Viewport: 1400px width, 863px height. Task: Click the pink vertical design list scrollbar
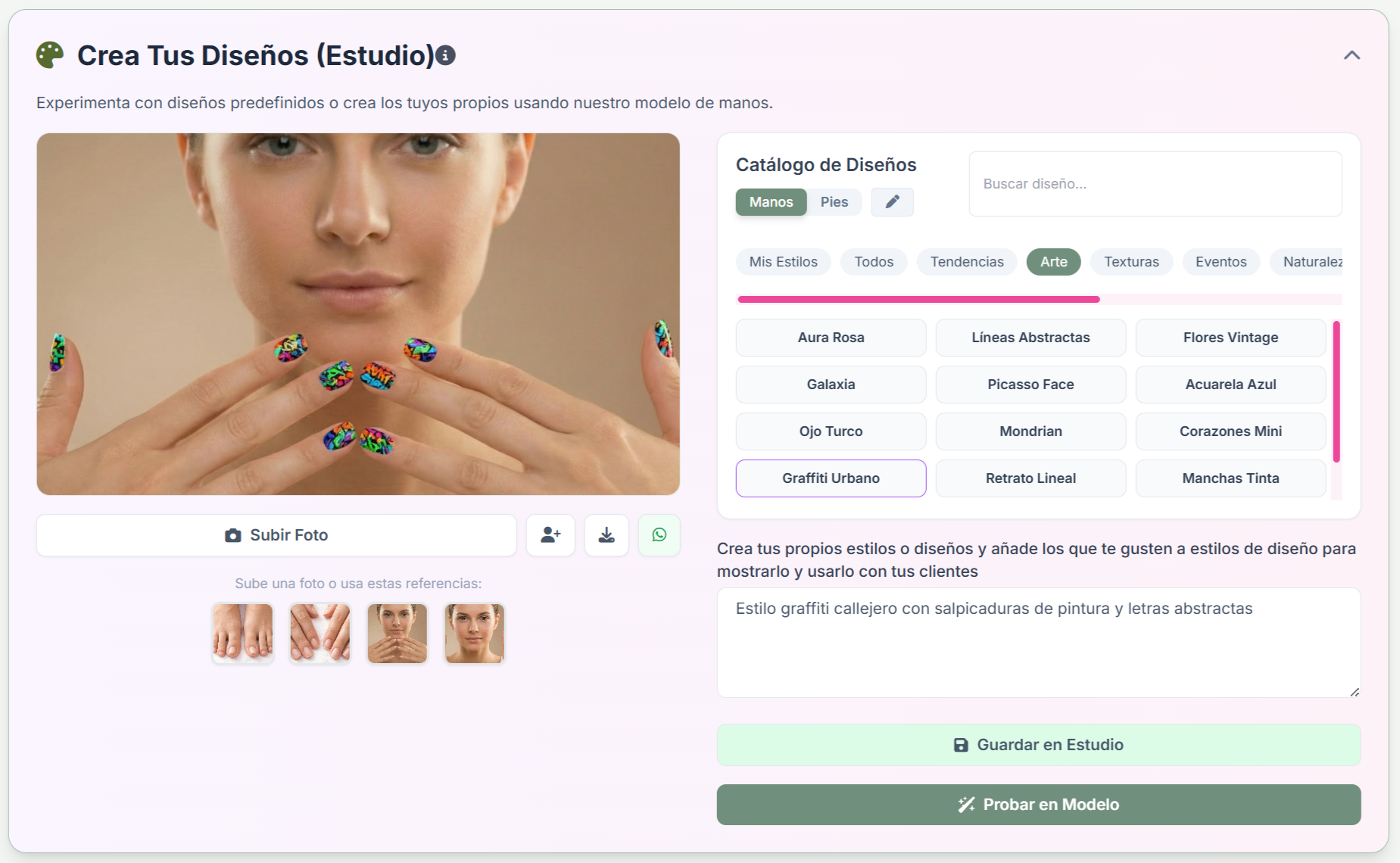tap(1336, 391)
